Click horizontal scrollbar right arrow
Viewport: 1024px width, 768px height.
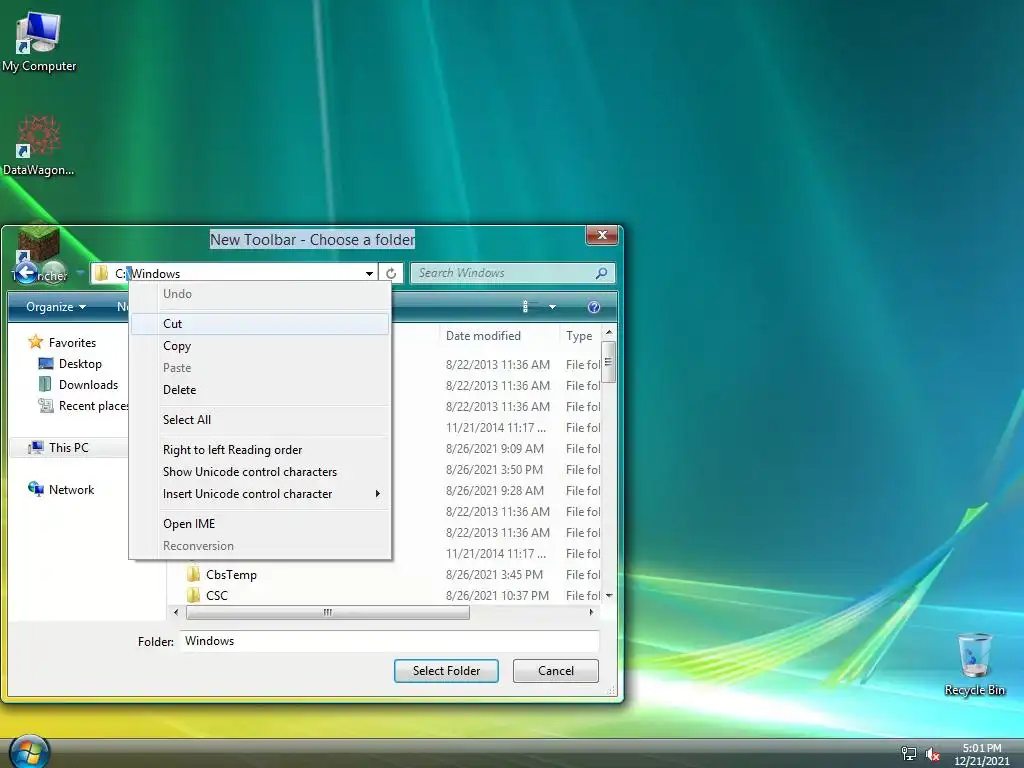click(591, 613)
